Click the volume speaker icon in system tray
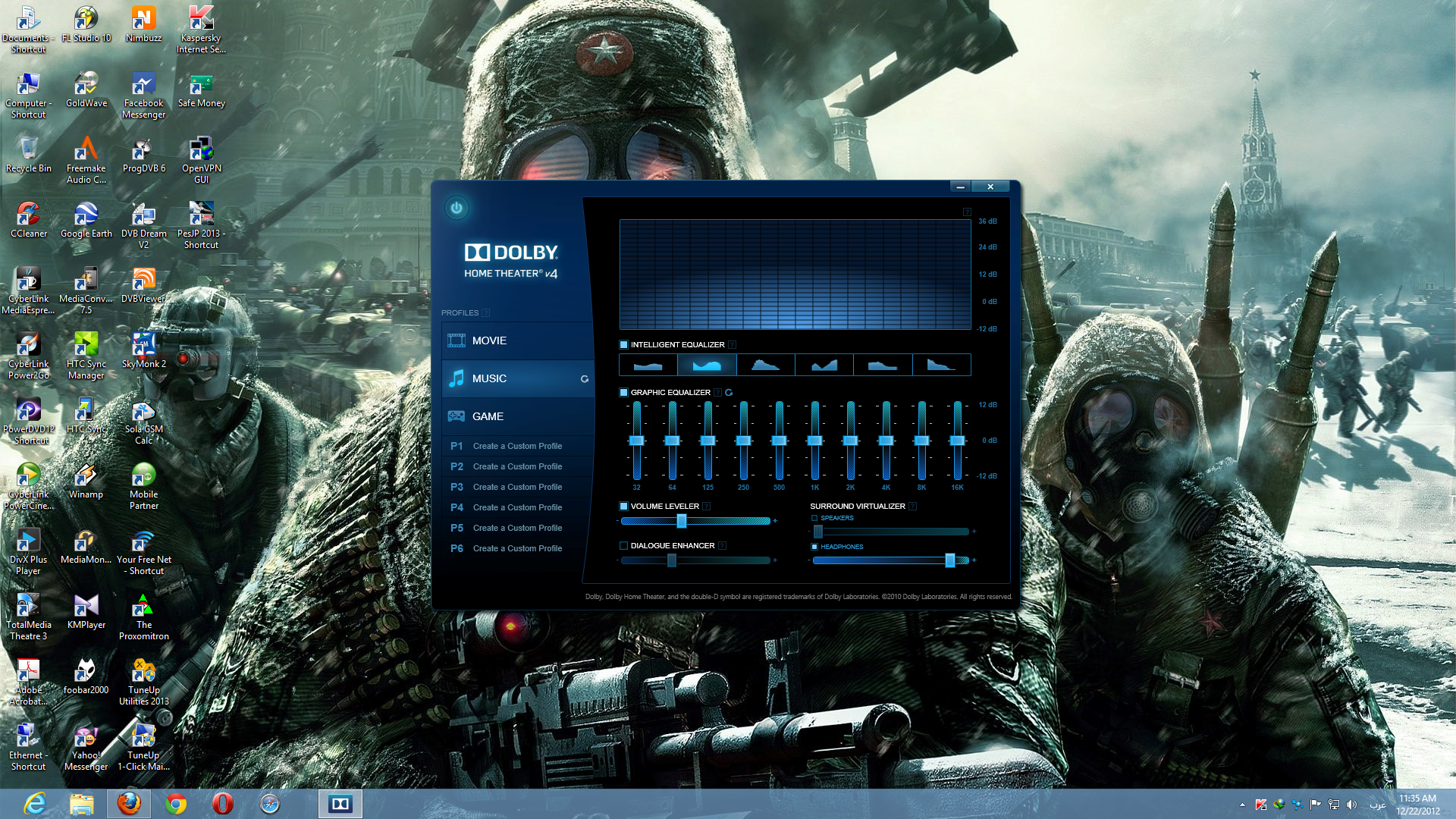The height and width of the screenshot is (819, 1456). (x=1352, y=805)
